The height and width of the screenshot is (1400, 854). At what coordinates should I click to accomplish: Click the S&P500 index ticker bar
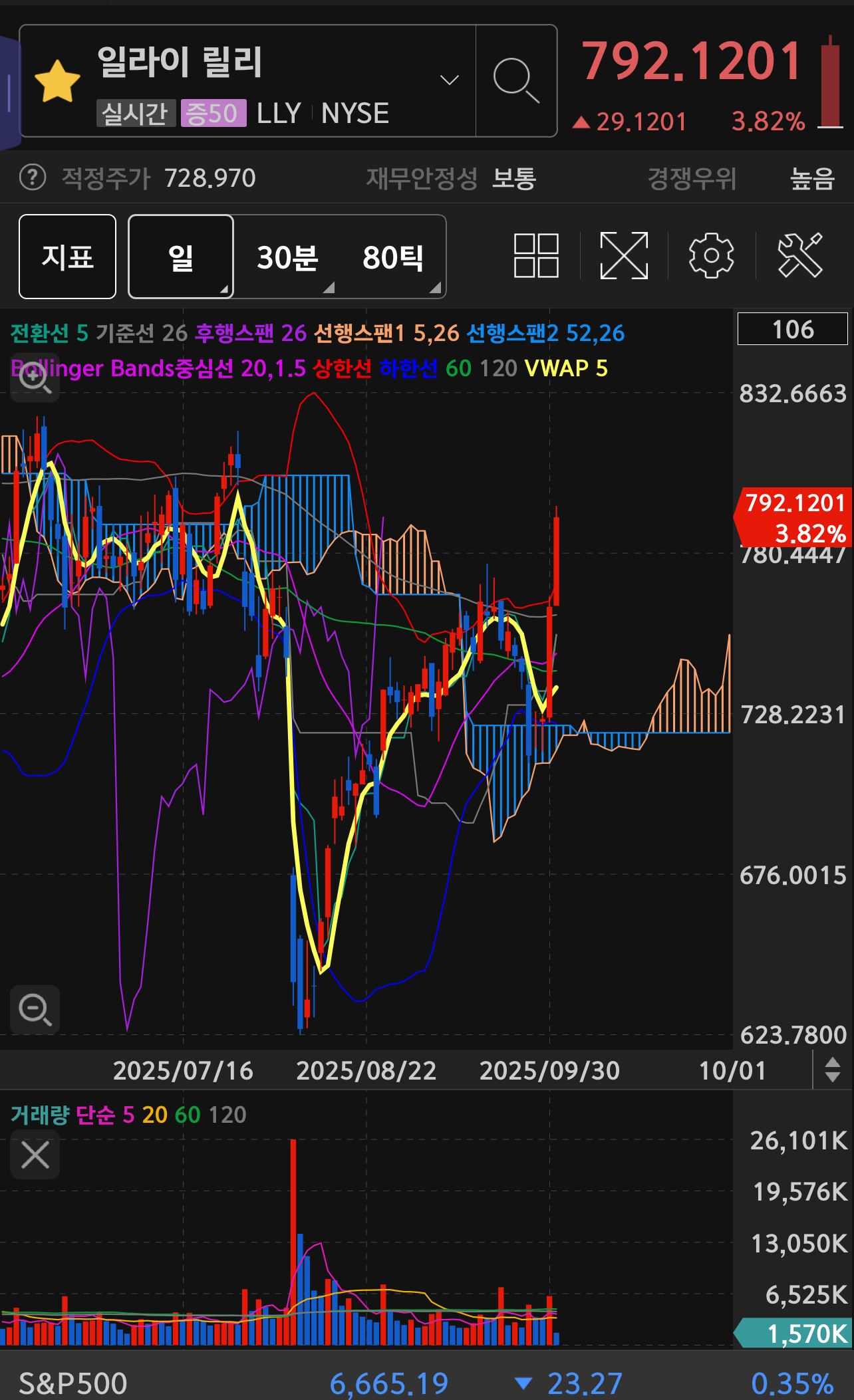(427, 1383)
